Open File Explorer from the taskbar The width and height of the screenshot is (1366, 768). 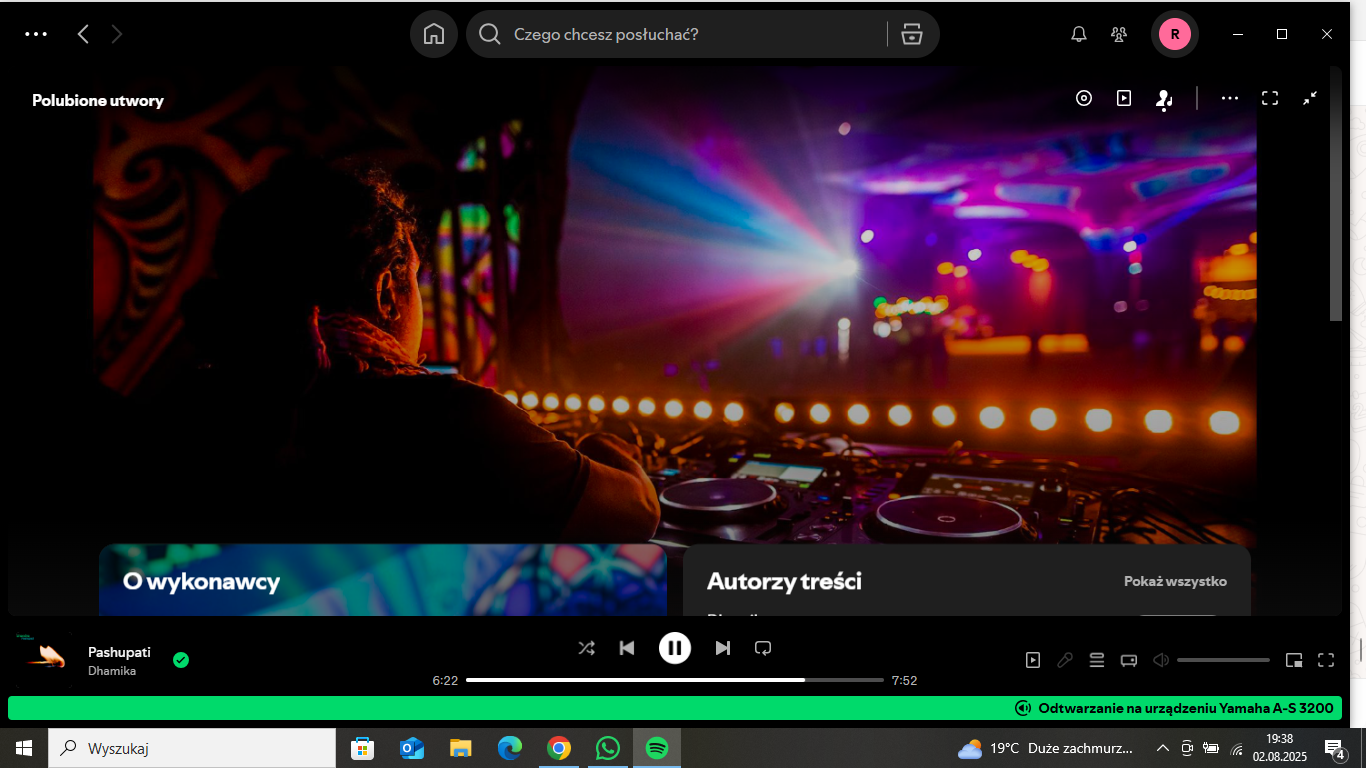click(460, 748)
